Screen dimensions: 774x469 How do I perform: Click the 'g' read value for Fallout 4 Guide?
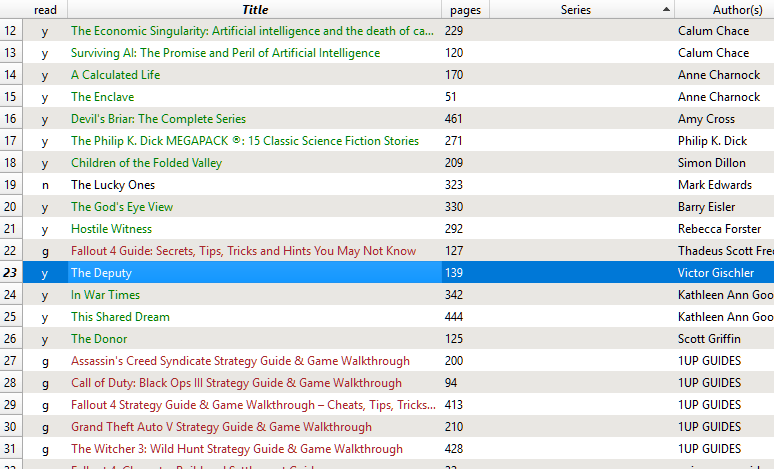tap(45, 252)
